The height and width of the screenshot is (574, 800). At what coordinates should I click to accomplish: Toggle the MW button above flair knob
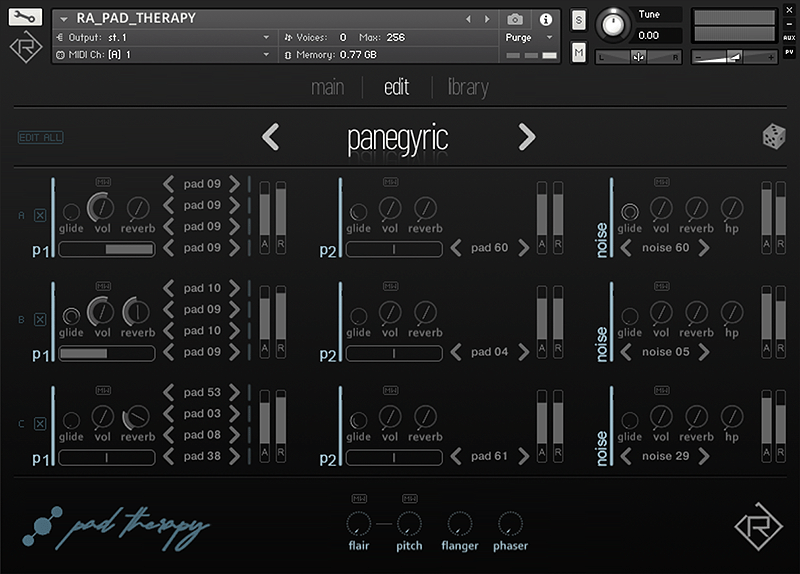[x=359, y=498]
